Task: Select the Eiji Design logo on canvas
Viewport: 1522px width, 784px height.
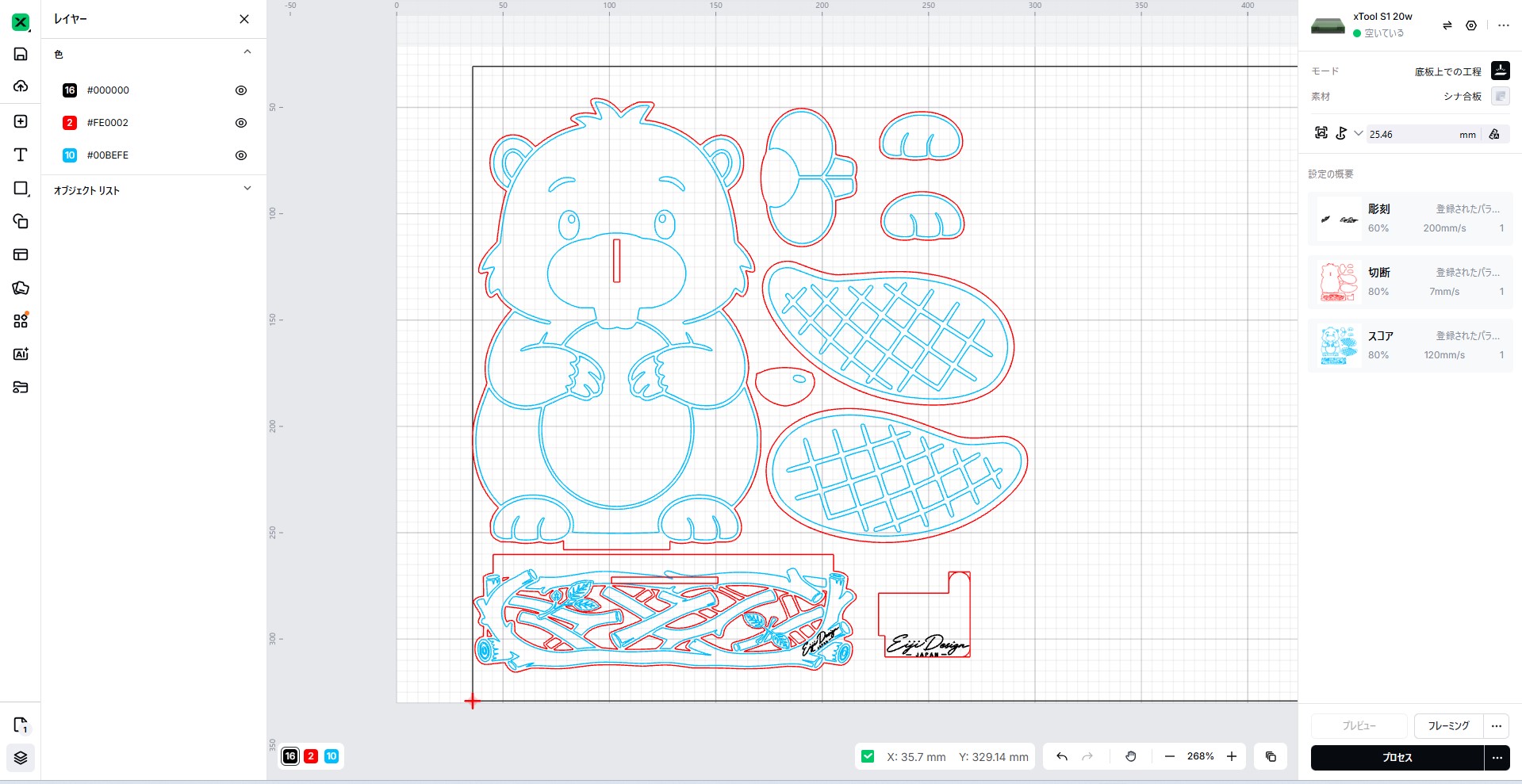Action: click(x=926, y=645)
